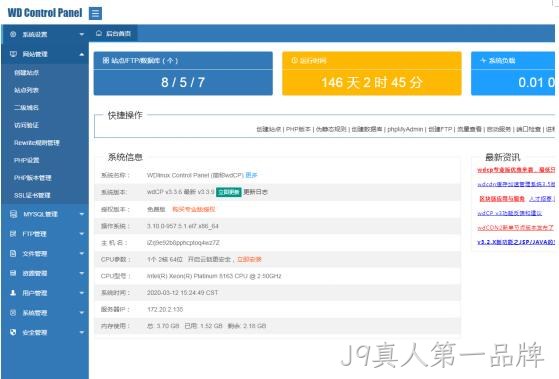The width and height of the screenshot is (559, 379).
Task: Click PHP版本 in the 快捷操作 bar
Action: pos(298,129)
